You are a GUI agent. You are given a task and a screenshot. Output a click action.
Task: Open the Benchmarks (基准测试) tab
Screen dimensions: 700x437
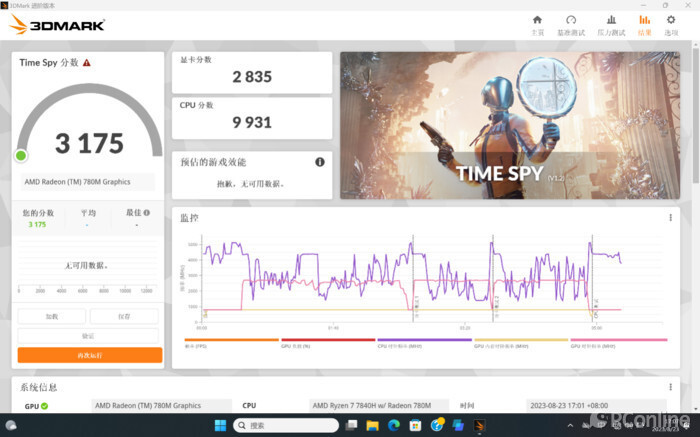pos(571,25)
